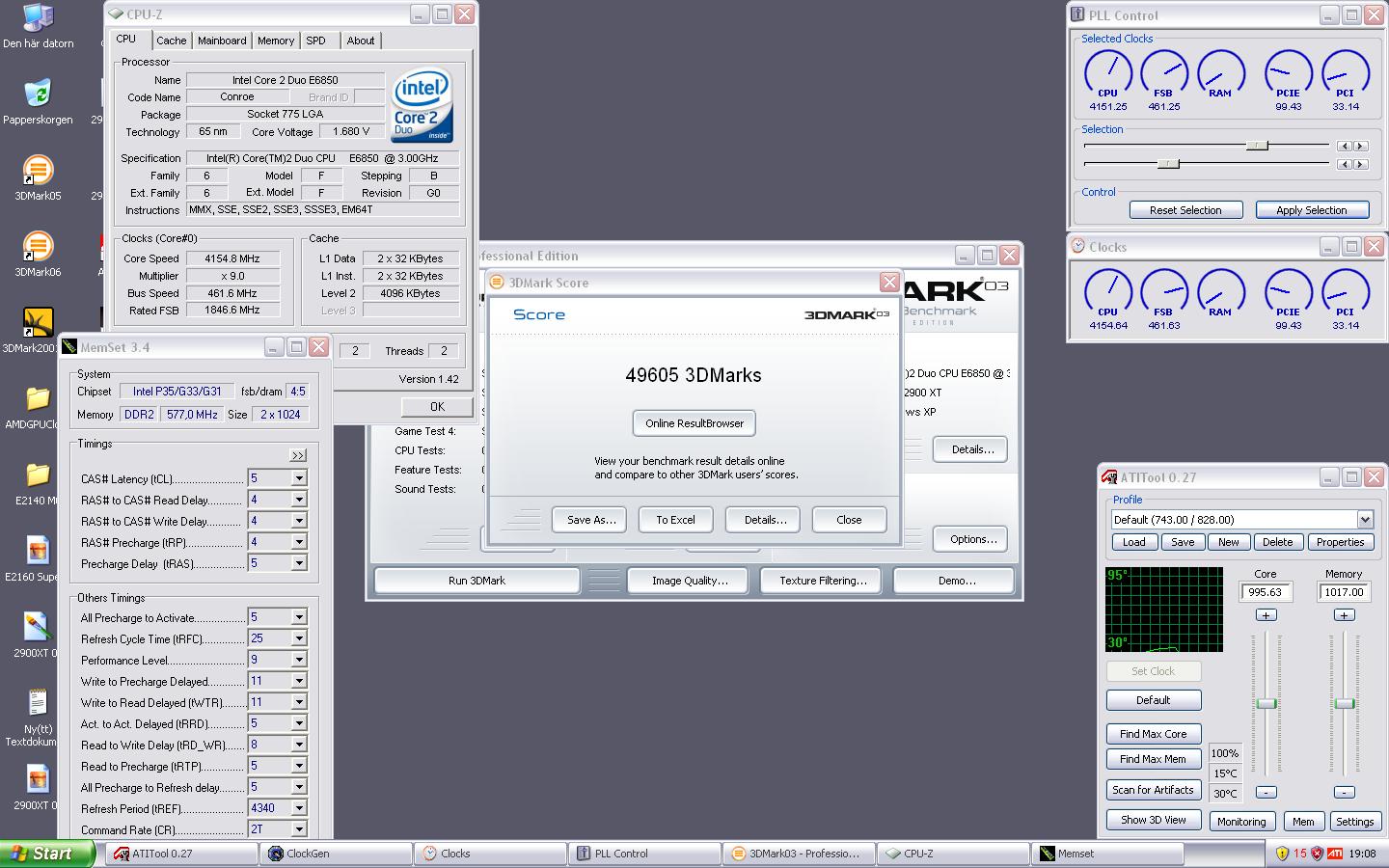This screenshot has height=868, width=1389.
Task: Switch to ClockGen in taskbar
Action: pyautogui.click(x=335, y=854)
